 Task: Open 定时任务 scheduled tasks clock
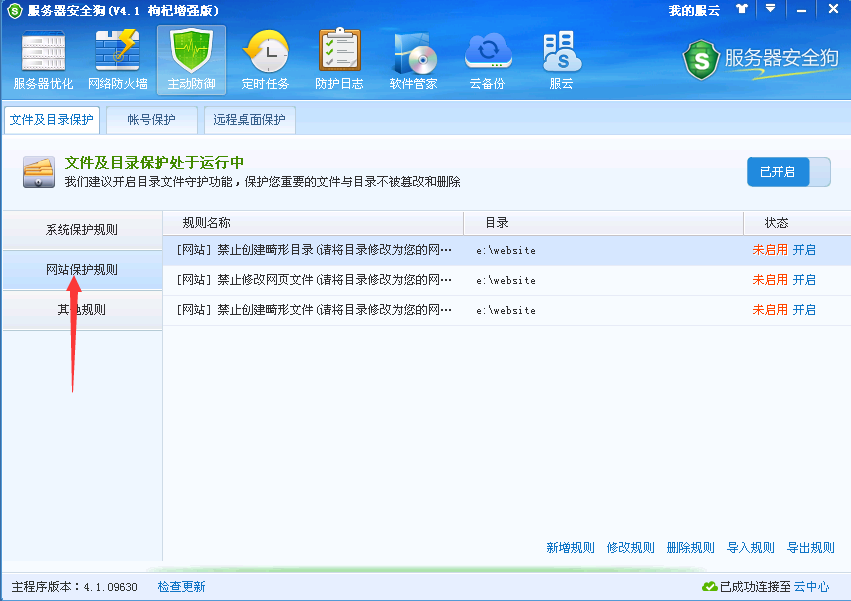[265, 60]
